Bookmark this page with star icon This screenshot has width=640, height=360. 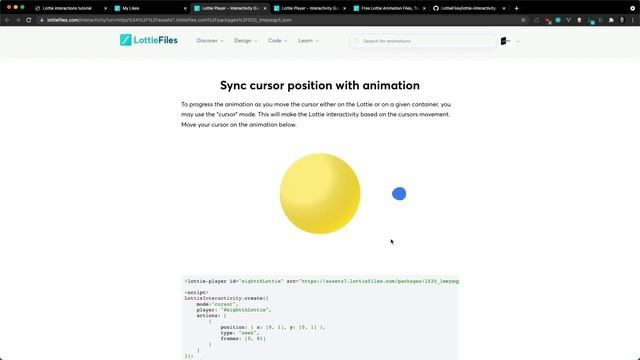tap(523, 20)
